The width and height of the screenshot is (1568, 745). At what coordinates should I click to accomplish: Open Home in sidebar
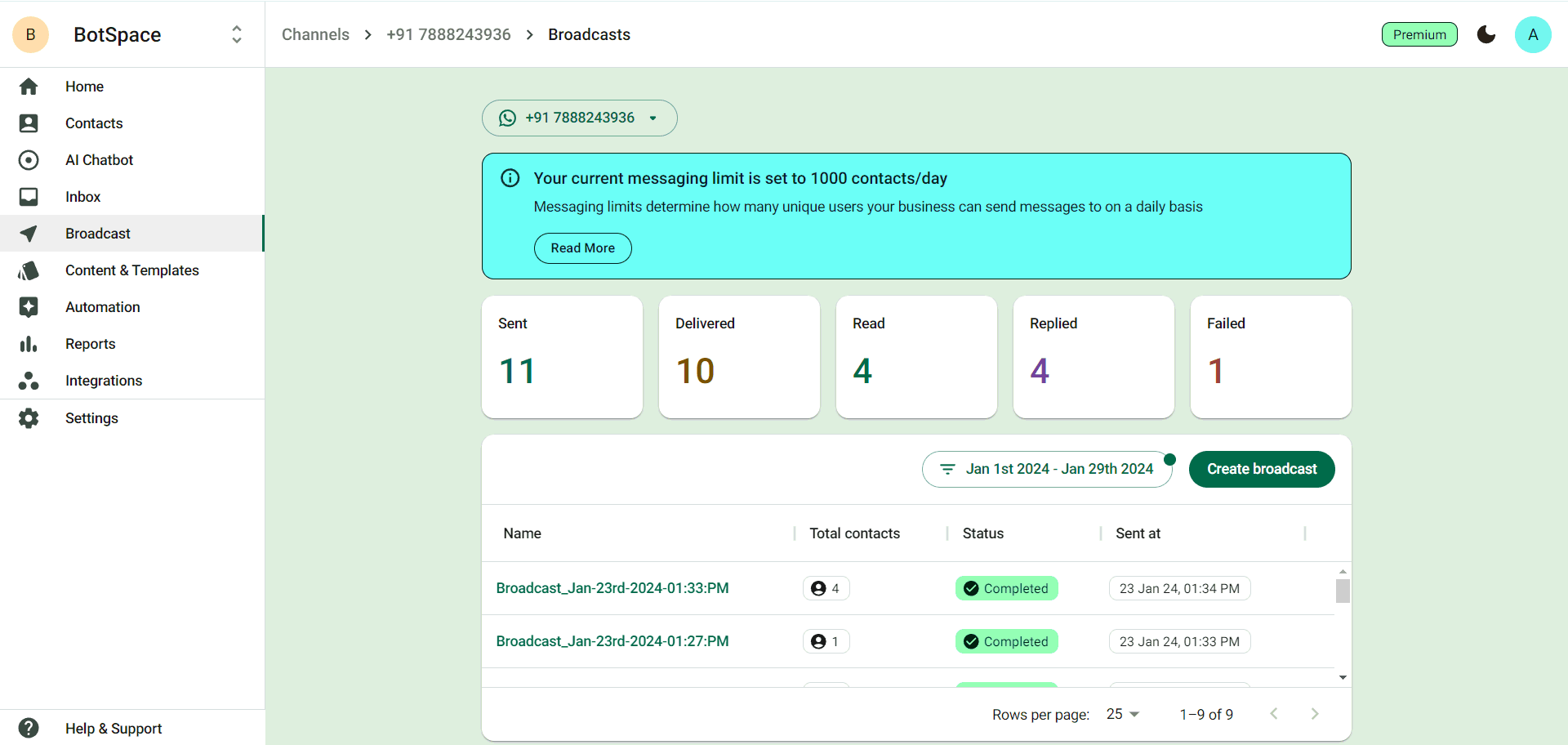tap(131, 87)
